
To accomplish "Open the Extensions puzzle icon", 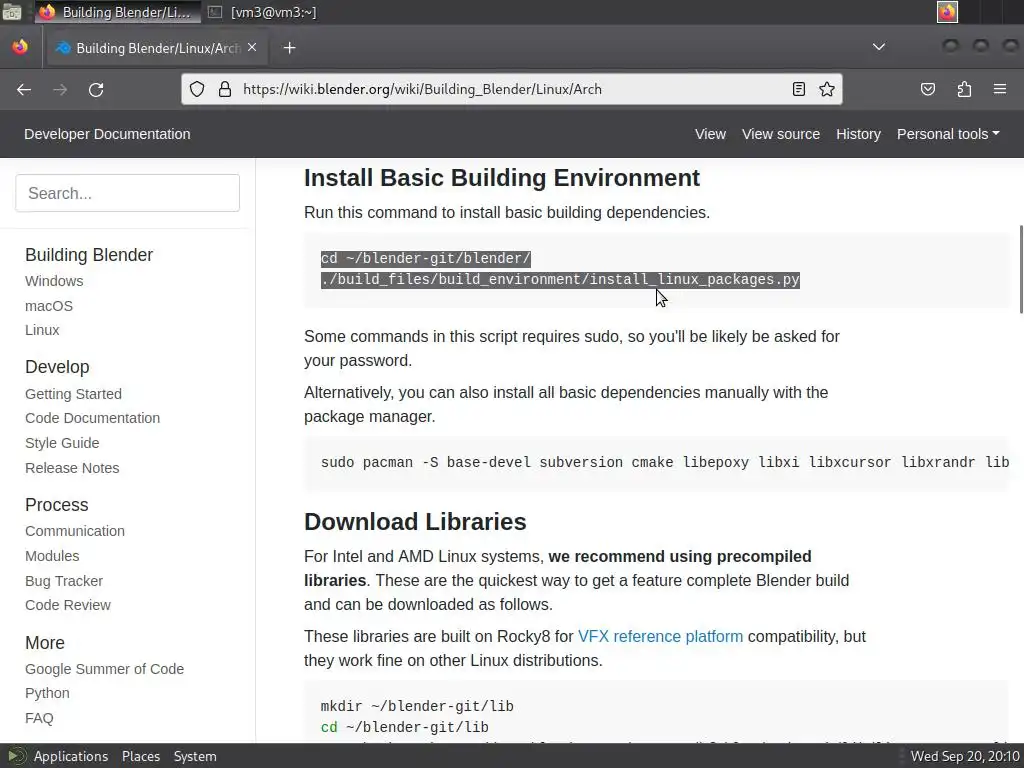I will tap(964, 89).
